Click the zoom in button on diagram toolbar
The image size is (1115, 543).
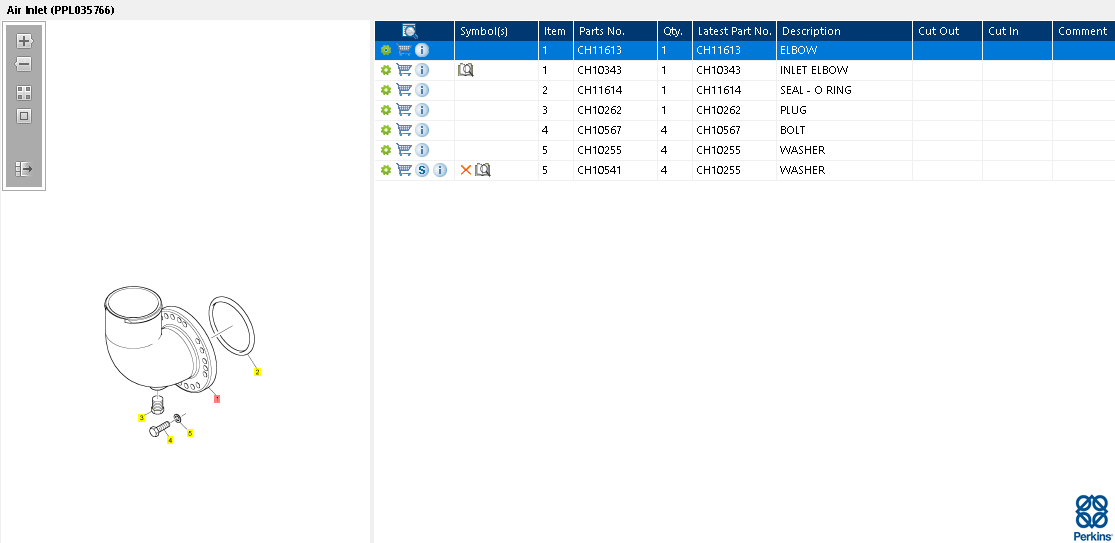point(24,41)
